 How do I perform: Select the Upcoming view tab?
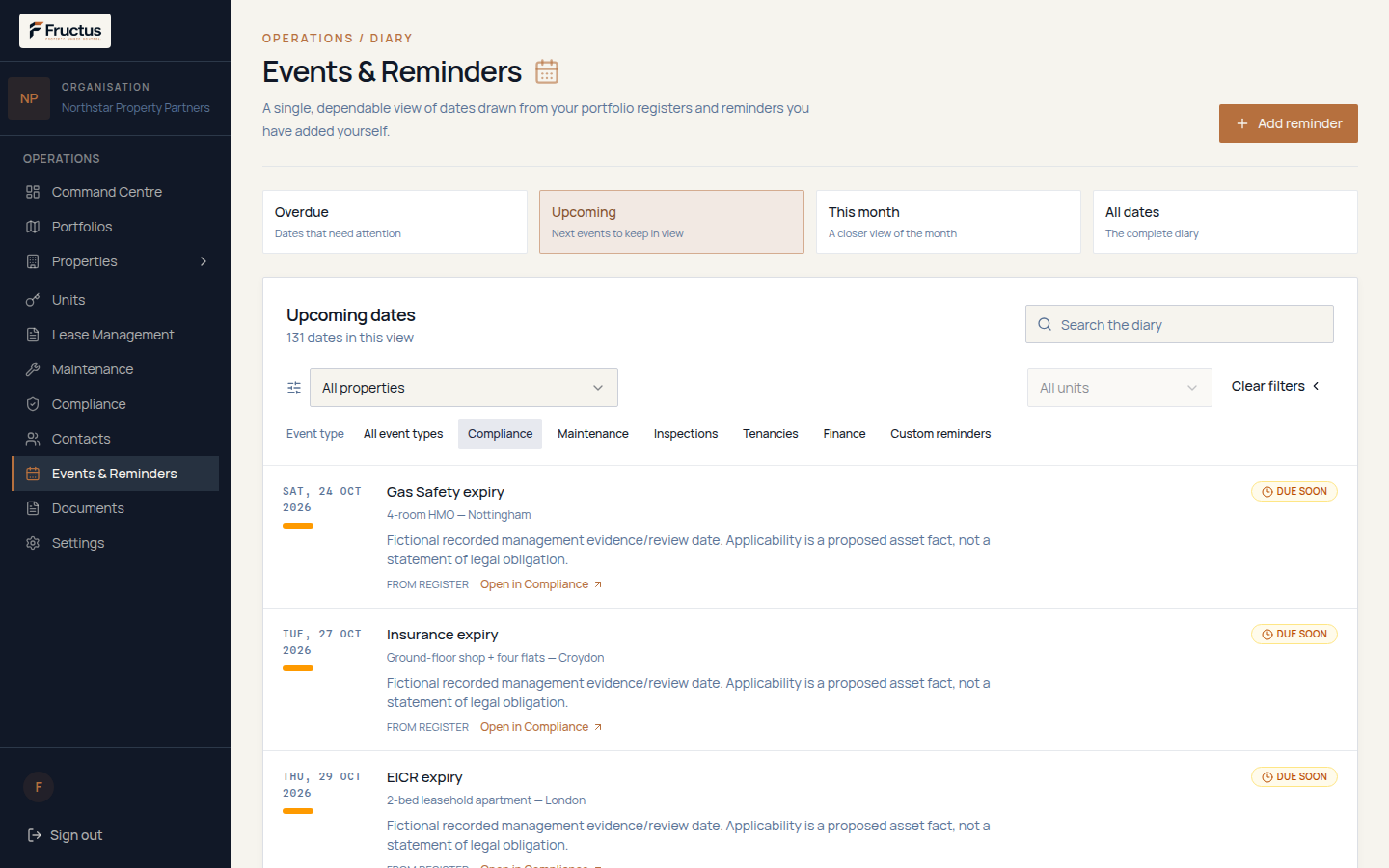[x=671, y=222]
